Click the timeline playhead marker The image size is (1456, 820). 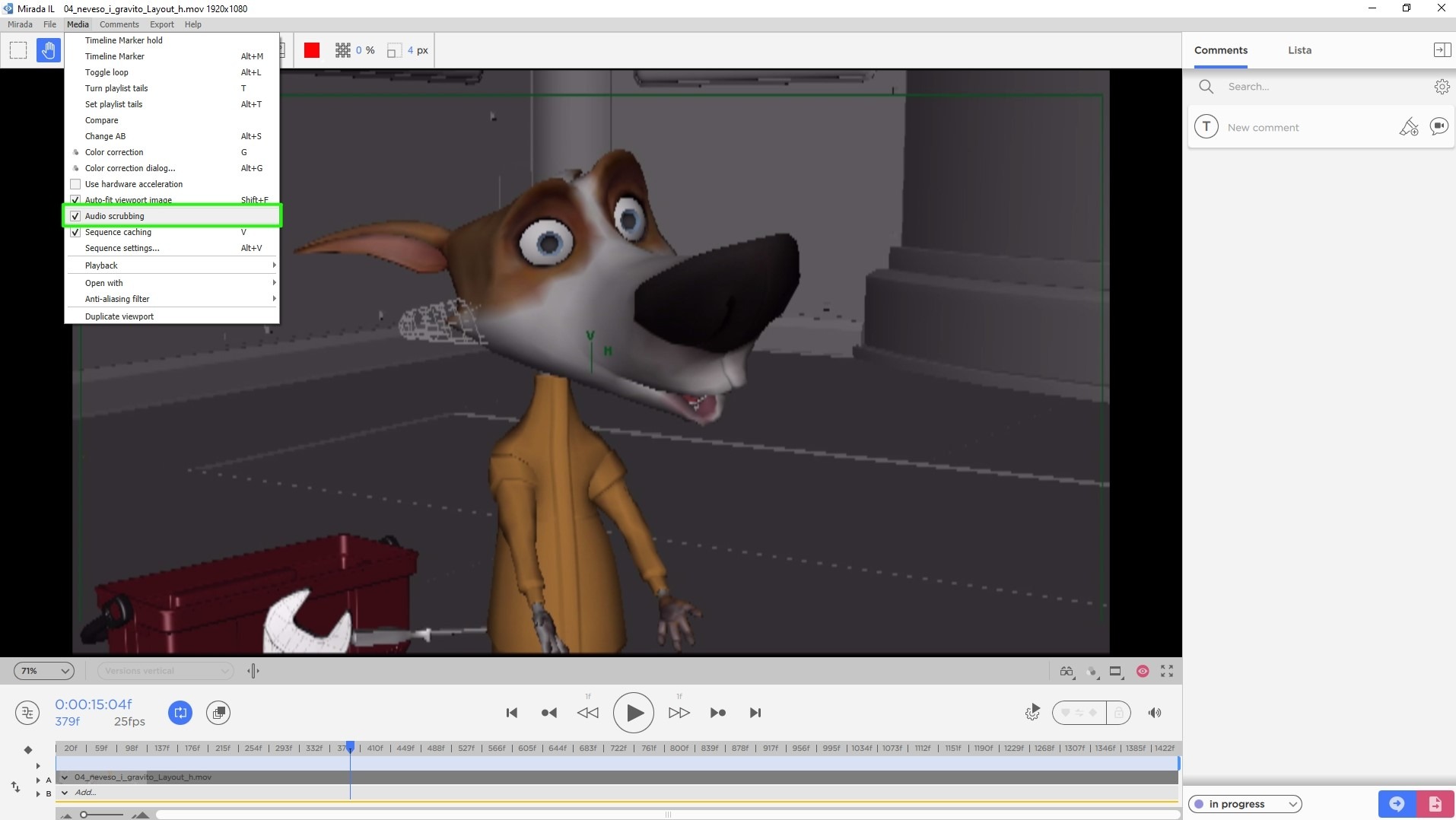(x=350, y=747)
